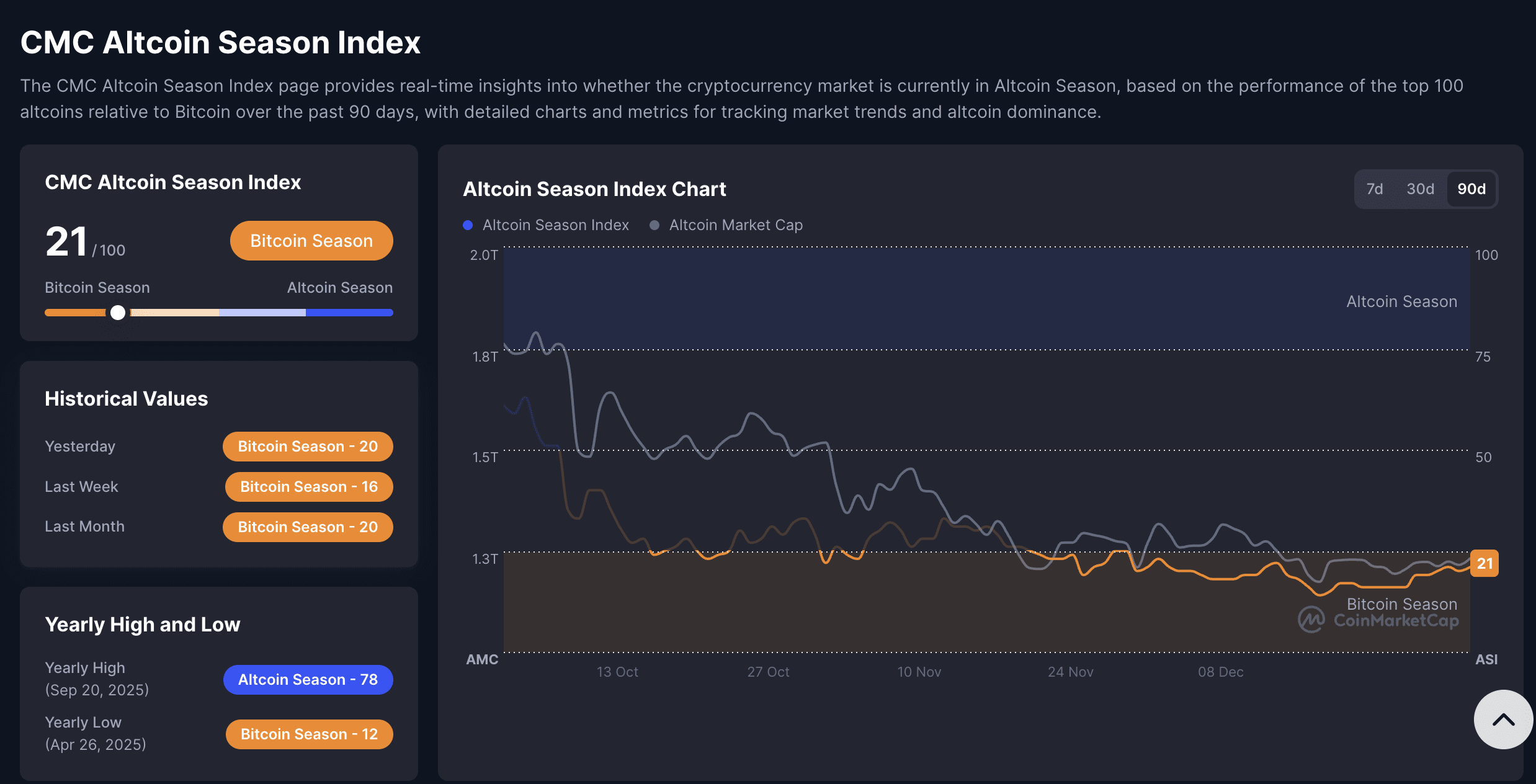Screen dimensions: 1536x784
Task: Select the 90d chart range
Action: click(1471, 189)
